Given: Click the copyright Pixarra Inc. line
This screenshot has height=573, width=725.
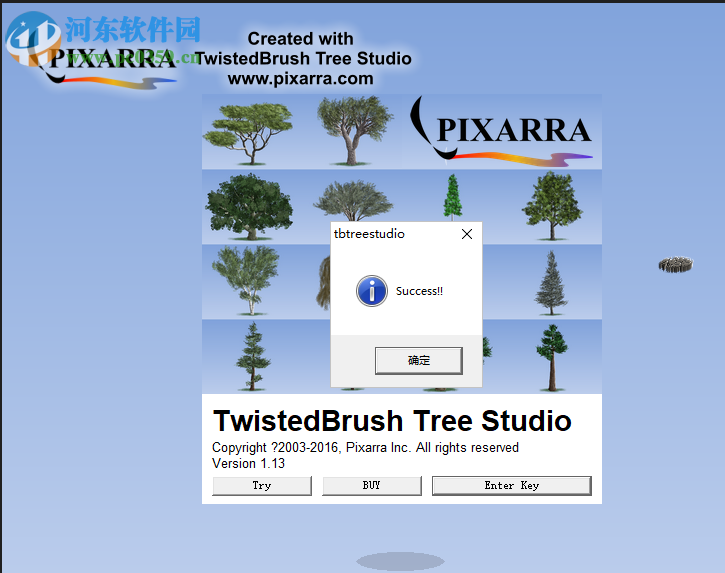Looking at the screenshot, I should tap(365, 448).
